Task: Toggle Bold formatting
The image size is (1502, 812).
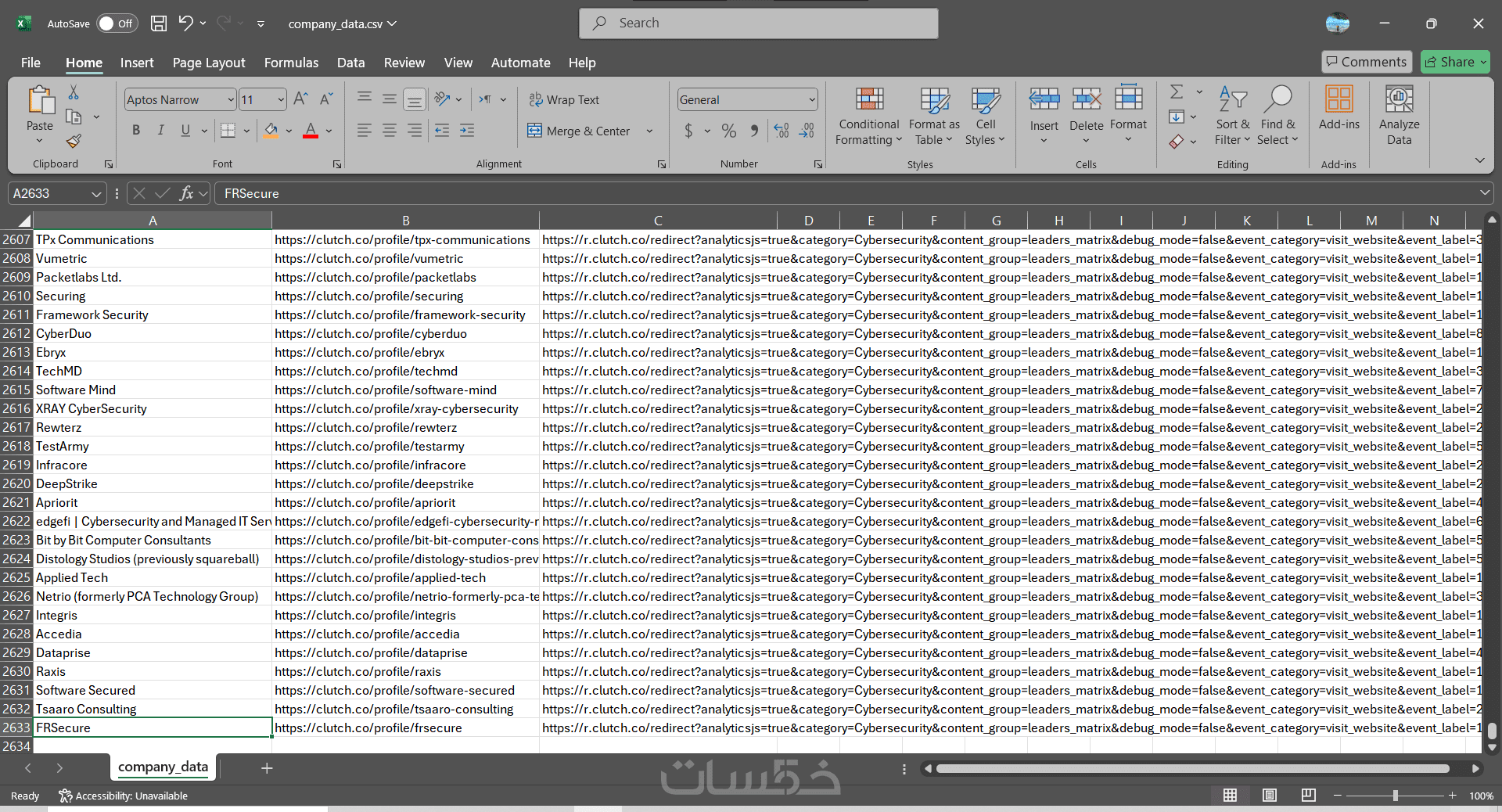Action: click(x=136, y=131)
